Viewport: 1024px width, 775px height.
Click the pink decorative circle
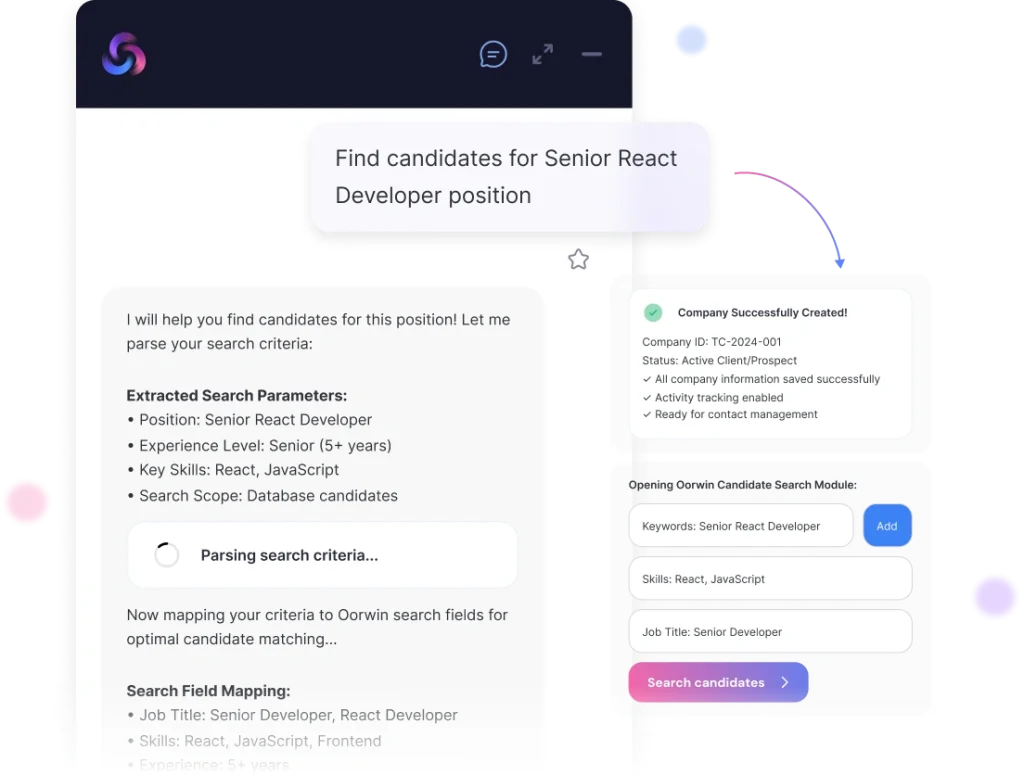[26, 502]
